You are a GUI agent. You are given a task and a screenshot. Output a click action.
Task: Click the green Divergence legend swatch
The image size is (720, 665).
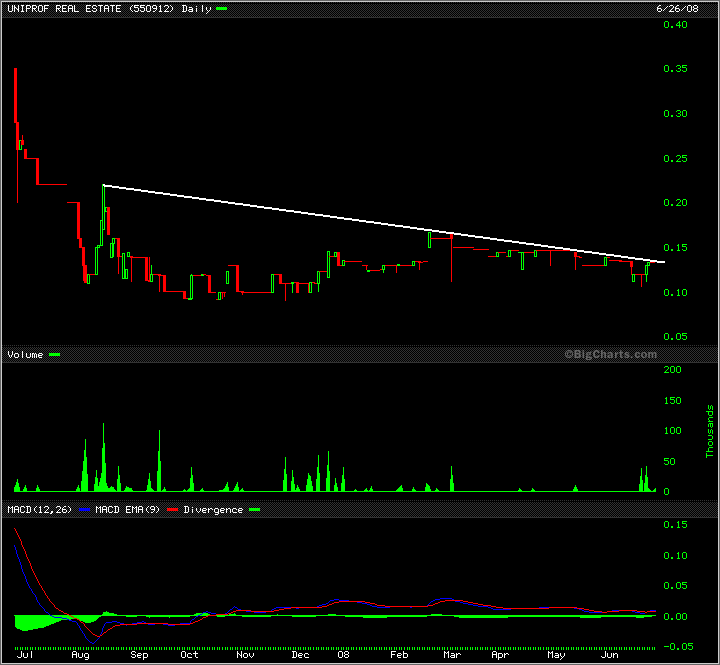coord(254,509)
